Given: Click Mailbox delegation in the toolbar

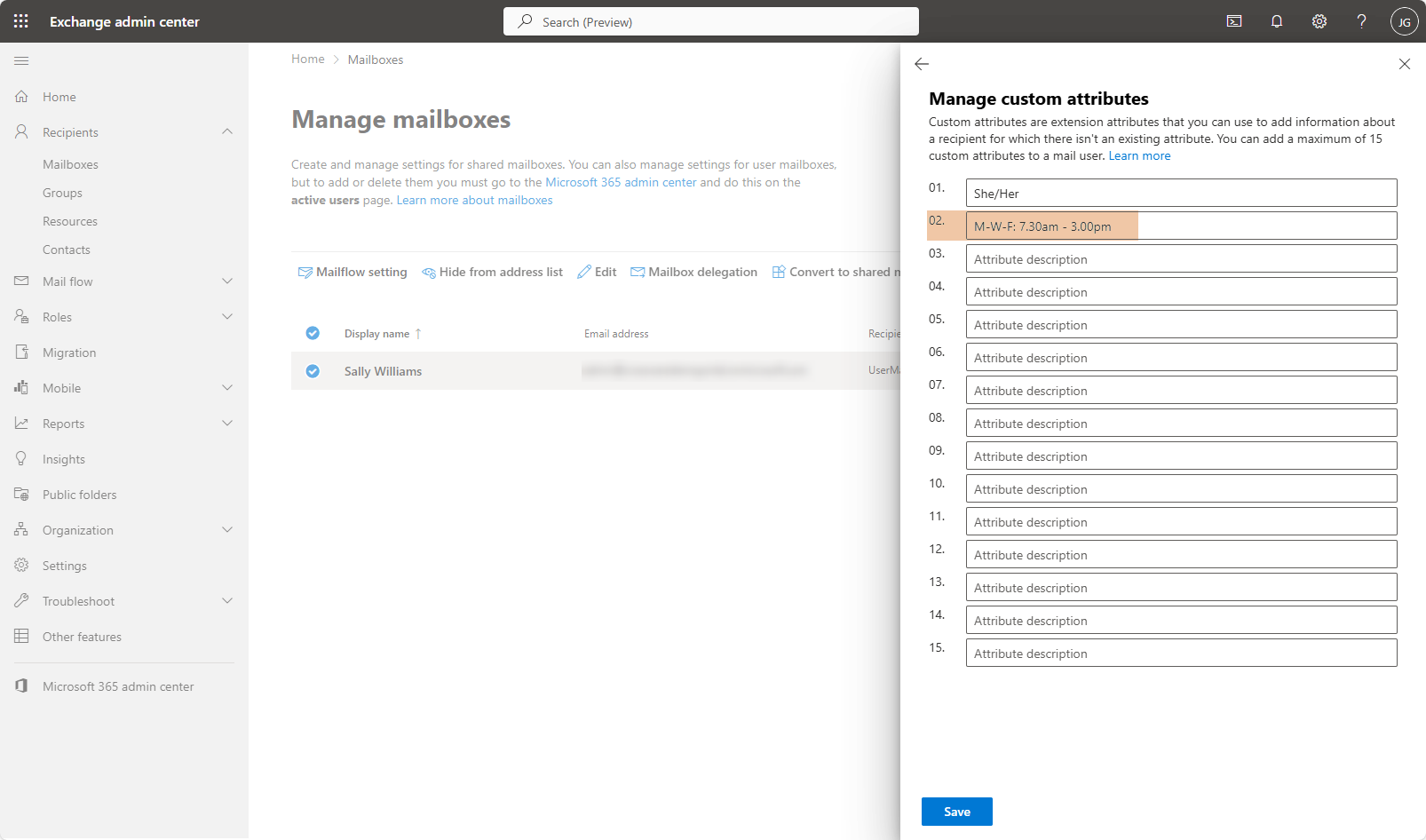Looking at the screenshot, I should pos(693,272).
